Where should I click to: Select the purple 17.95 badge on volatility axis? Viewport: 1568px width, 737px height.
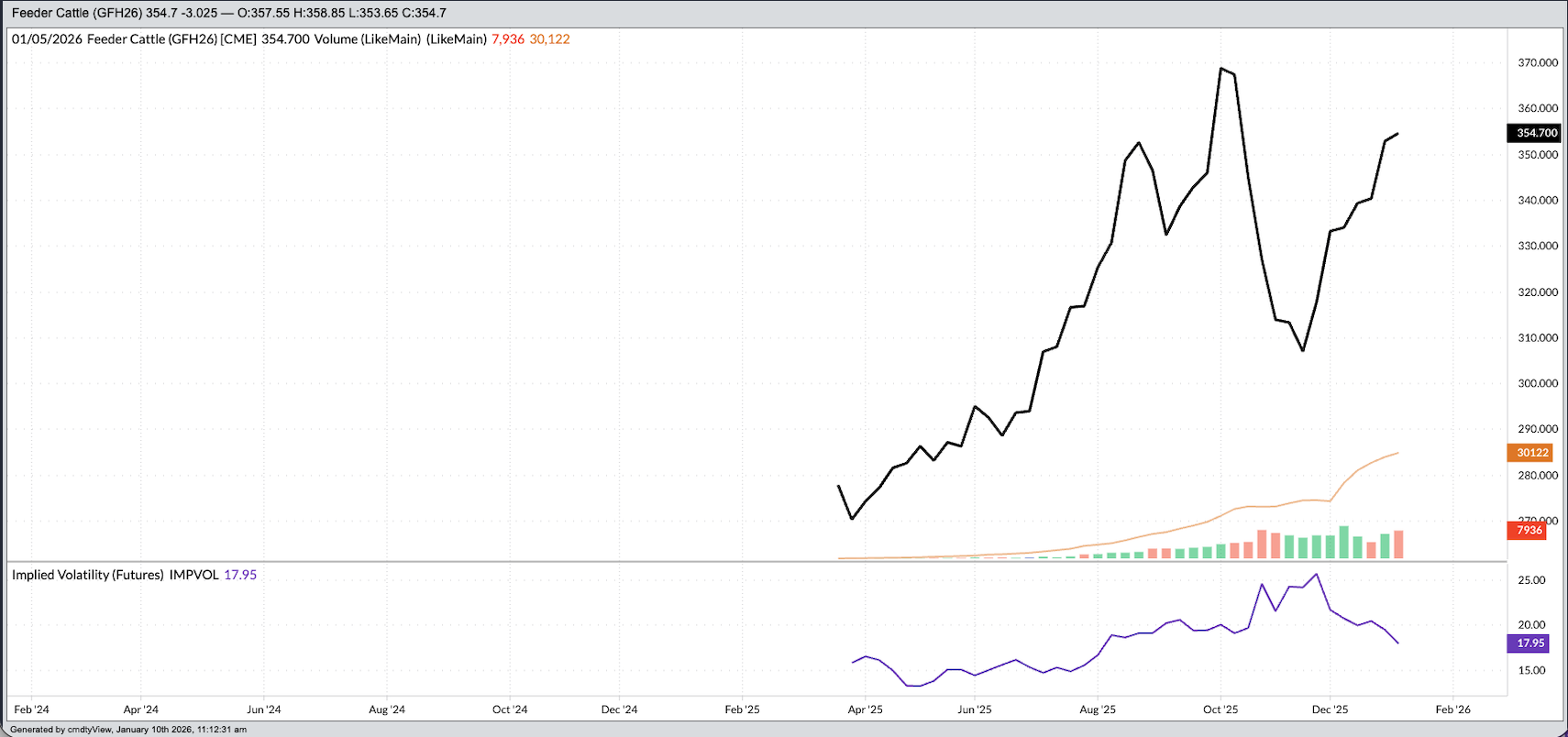[x=1530, y=643]
